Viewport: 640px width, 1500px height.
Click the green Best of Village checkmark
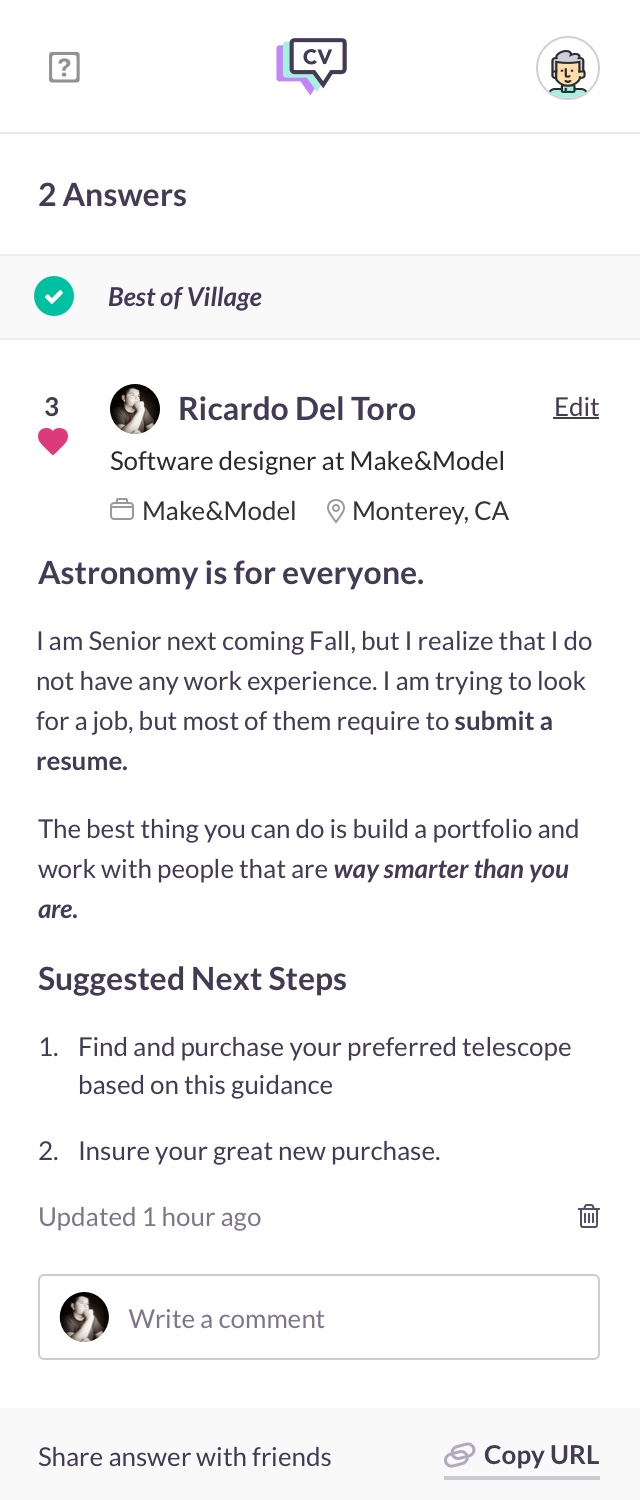coord(54,297)
